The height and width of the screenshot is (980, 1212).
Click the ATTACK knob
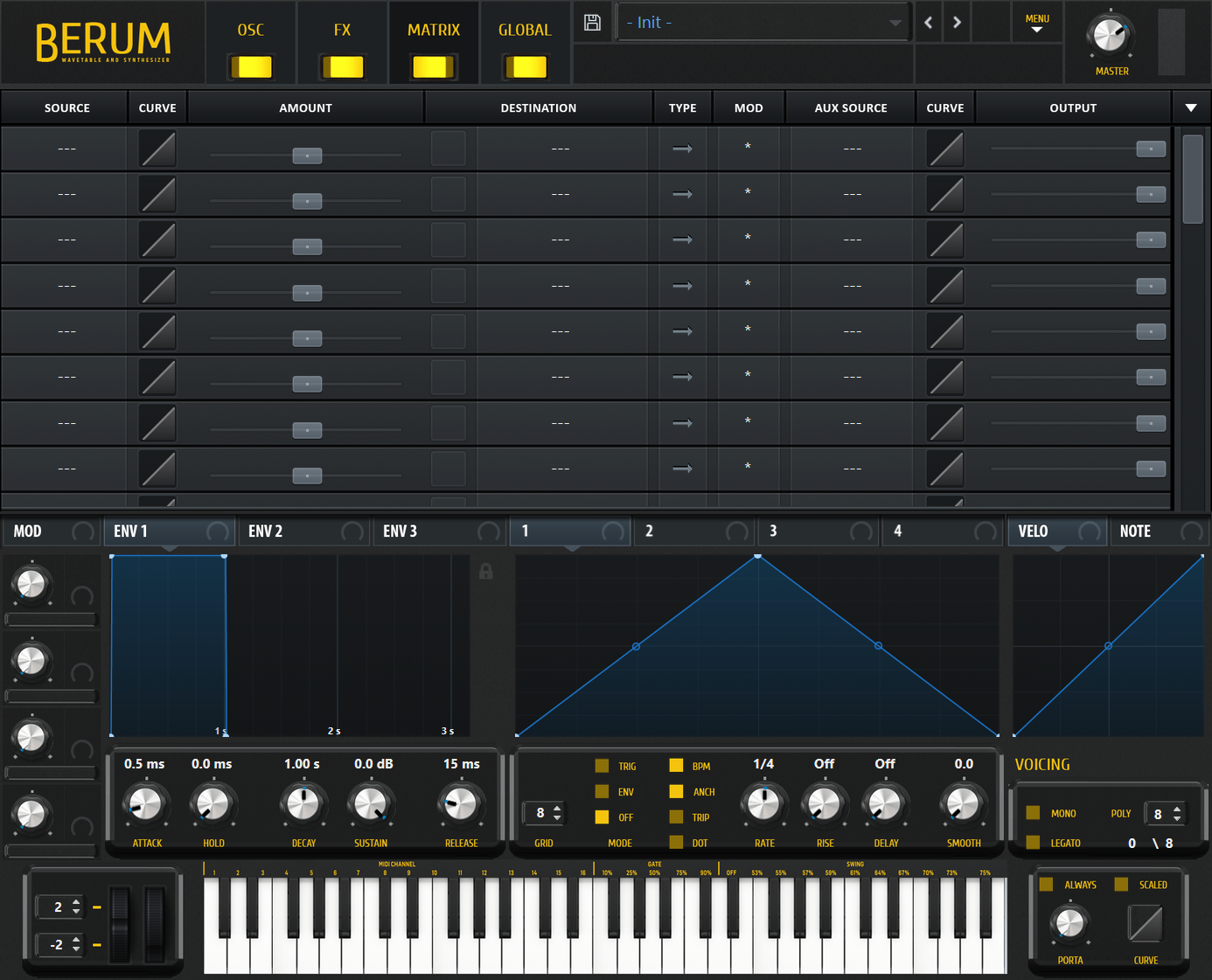coord(145,804)
